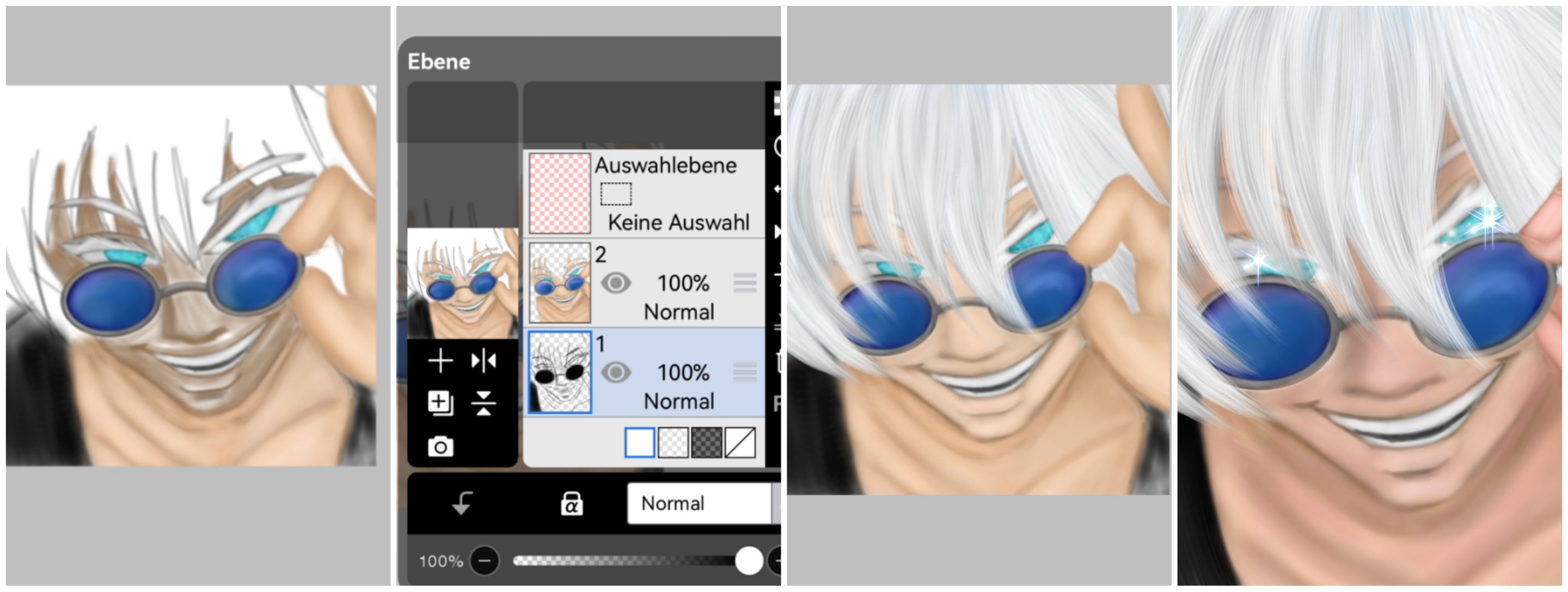Open the final sparkling-eyes close-up image

(1370, 295)
